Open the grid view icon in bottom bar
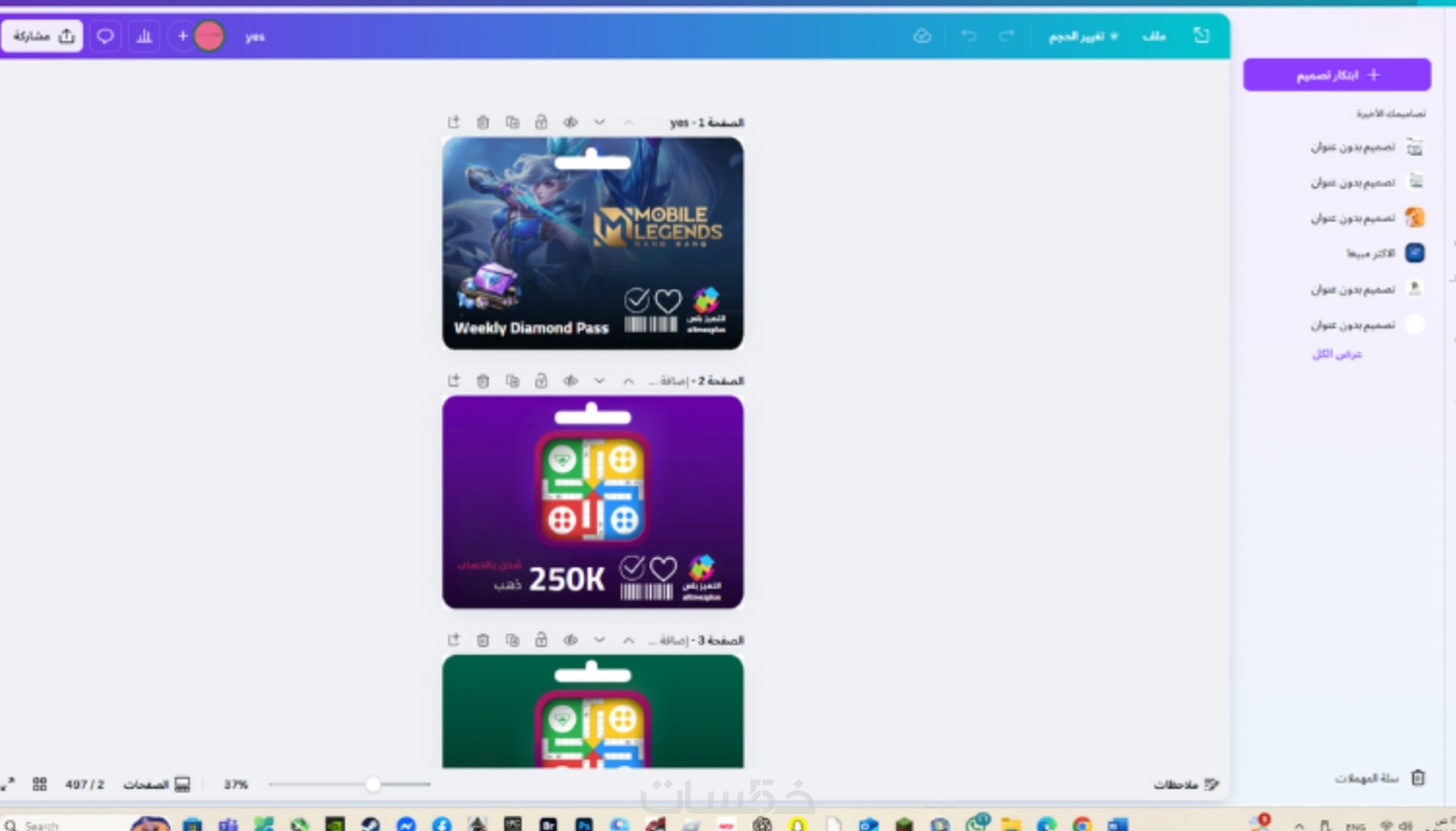 pos(39,784)
